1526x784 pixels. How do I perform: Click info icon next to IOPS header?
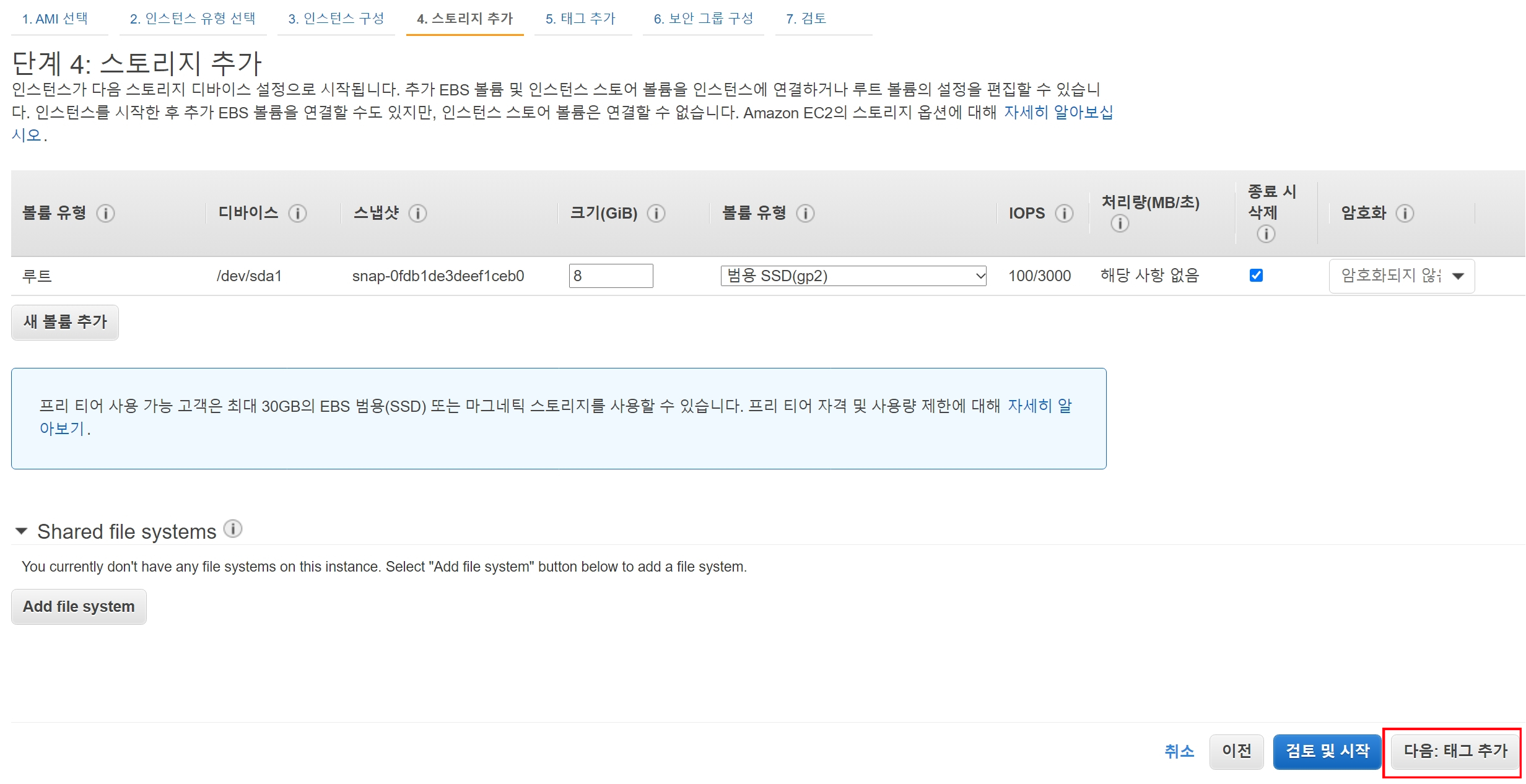1064,214
